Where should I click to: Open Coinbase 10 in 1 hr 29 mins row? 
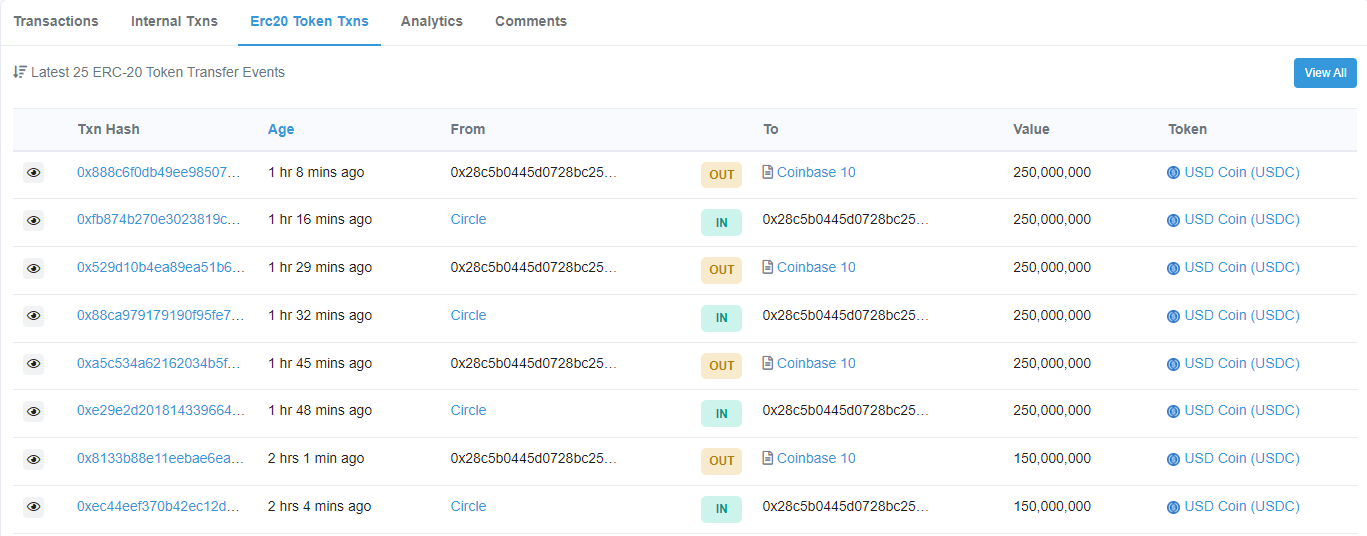coord(816,267)
